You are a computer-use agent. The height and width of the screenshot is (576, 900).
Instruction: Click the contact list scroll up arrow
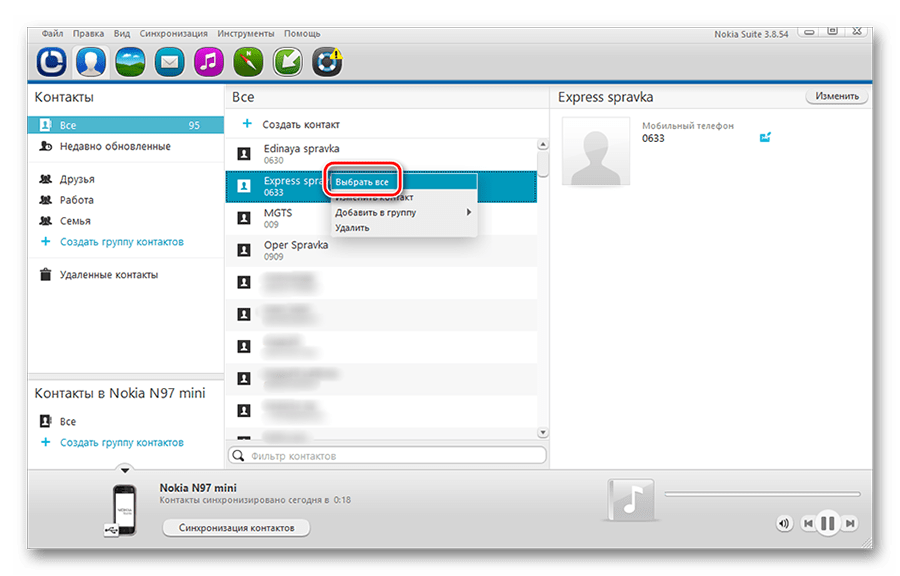coord(542,144)
